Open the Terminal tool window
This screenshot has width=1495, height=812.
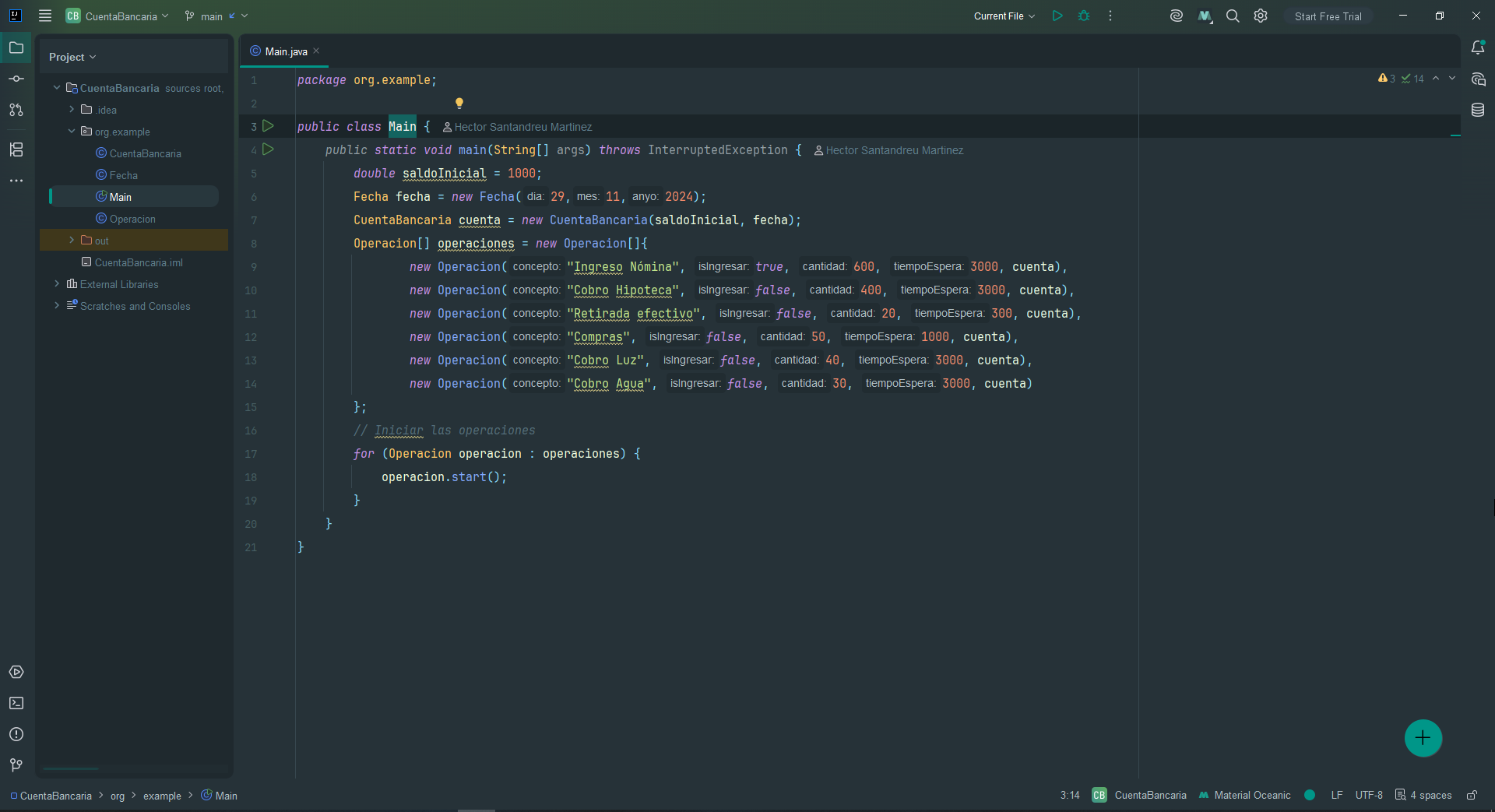[x=16, y=703]
